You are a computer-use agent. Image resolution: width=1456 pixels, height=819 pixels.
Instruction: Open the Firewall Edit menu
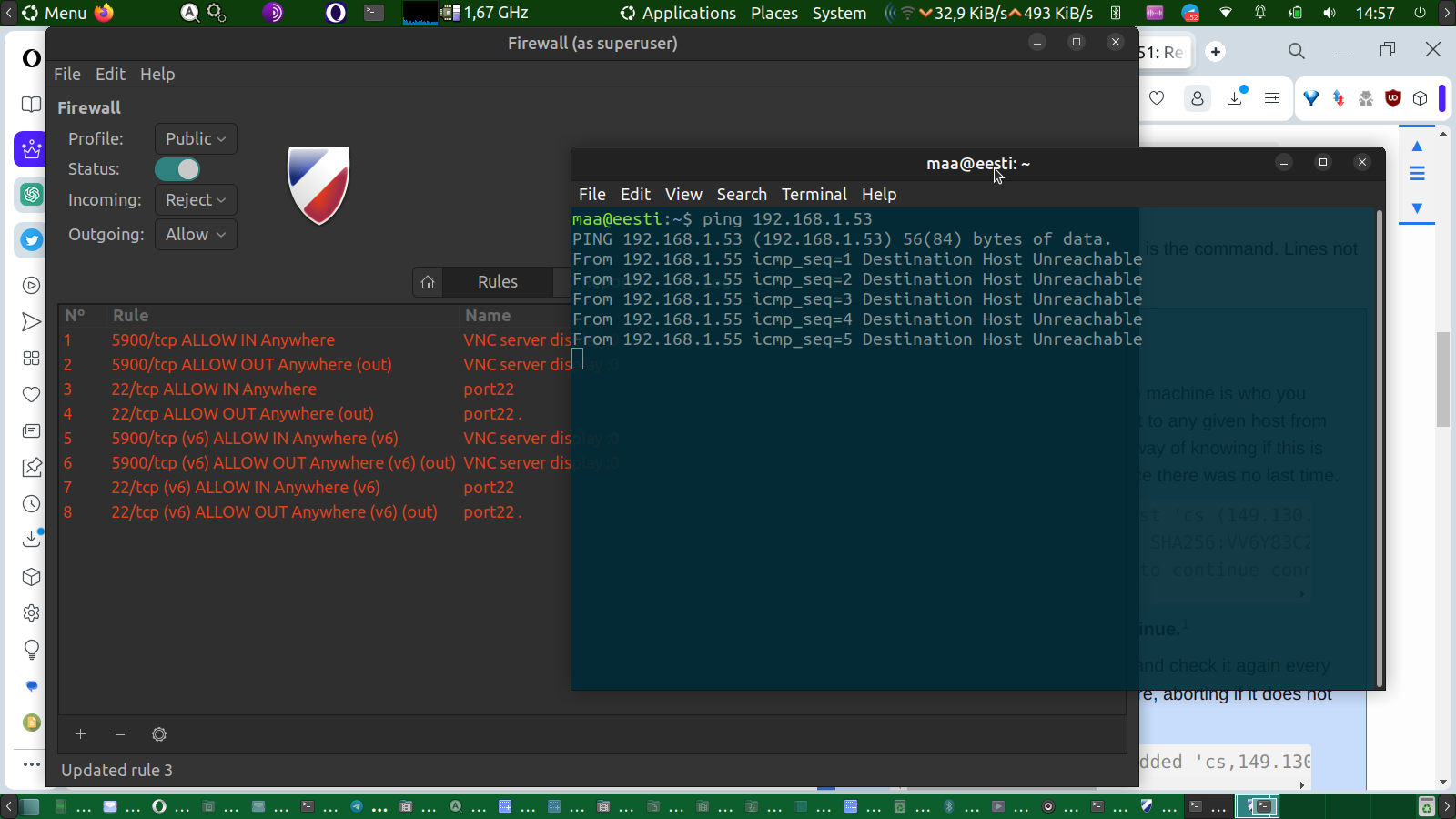pos(110,75)
